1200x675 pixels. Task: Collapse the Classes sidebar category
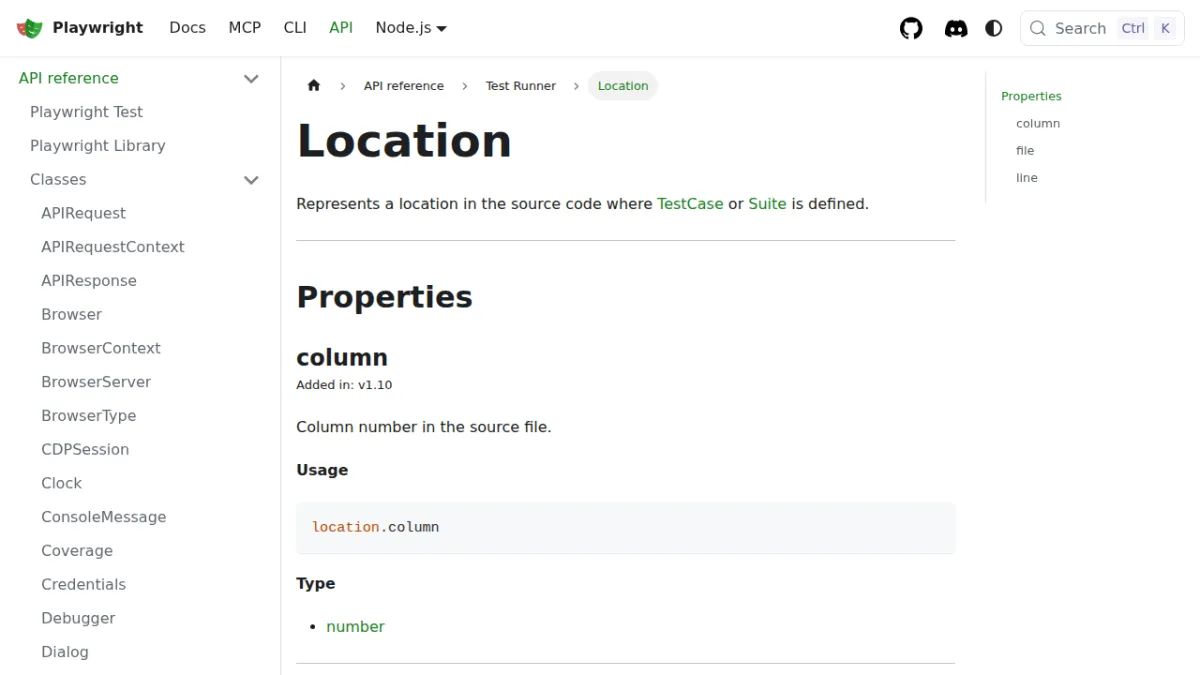[251, 180]
